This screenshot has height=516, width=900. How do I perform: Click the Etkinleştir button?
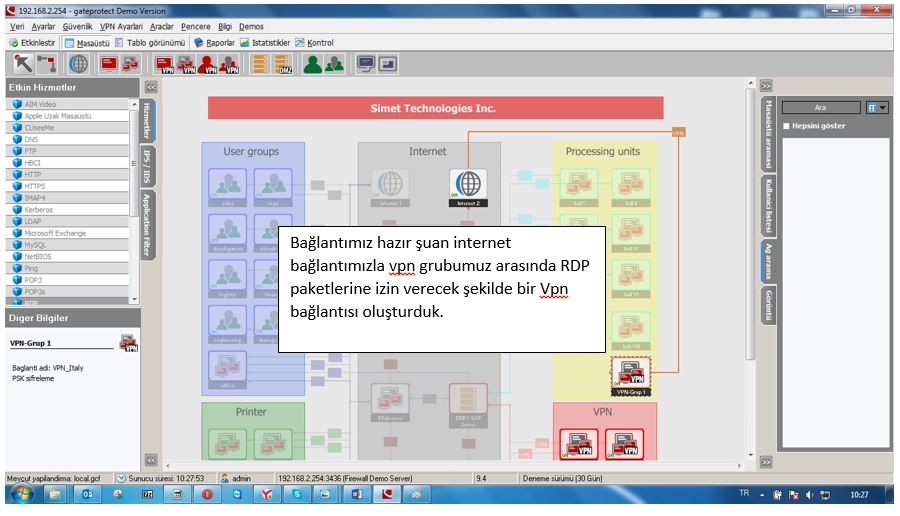point(32,43)
